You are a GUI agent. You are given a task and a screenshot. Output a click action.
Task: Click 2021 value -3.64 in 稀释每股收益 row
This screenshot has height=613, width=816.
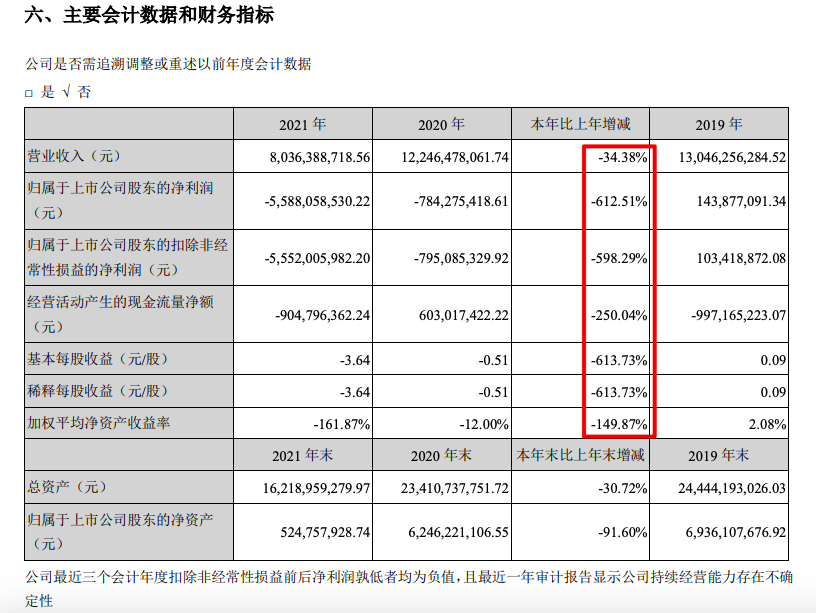coord(355,392)
